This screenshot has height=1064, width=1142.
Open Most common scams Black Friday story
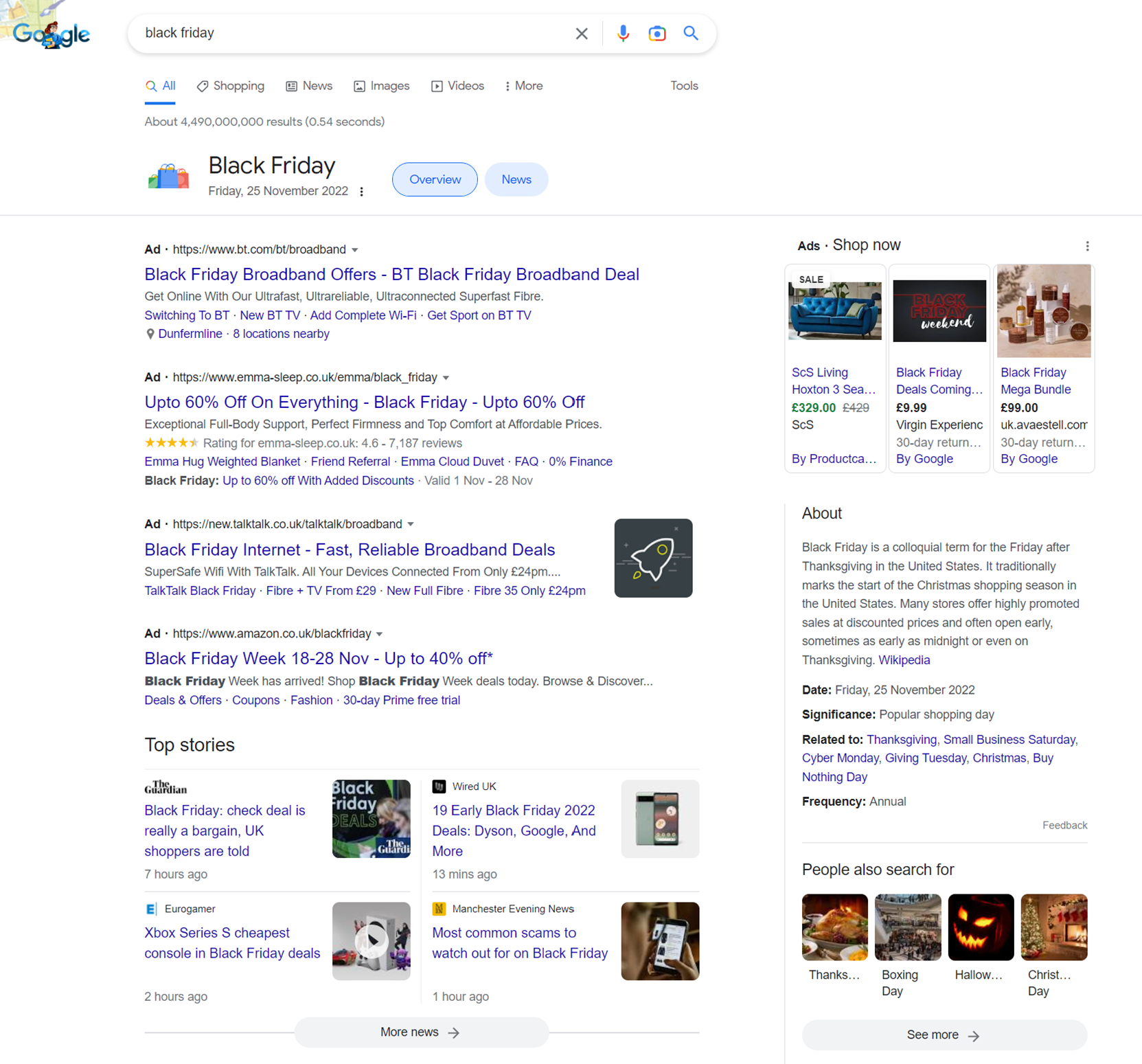pos(520,943)
